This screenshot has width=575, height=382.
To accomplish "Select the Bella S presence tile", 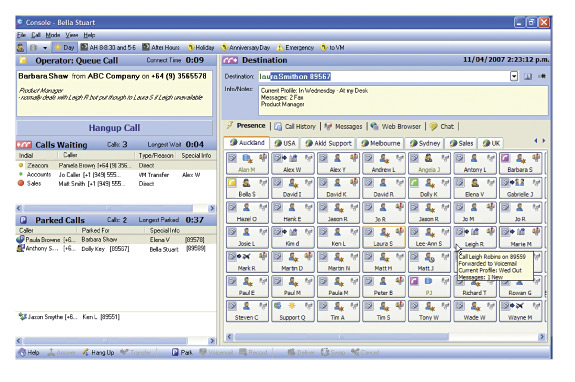I will 247,188.
